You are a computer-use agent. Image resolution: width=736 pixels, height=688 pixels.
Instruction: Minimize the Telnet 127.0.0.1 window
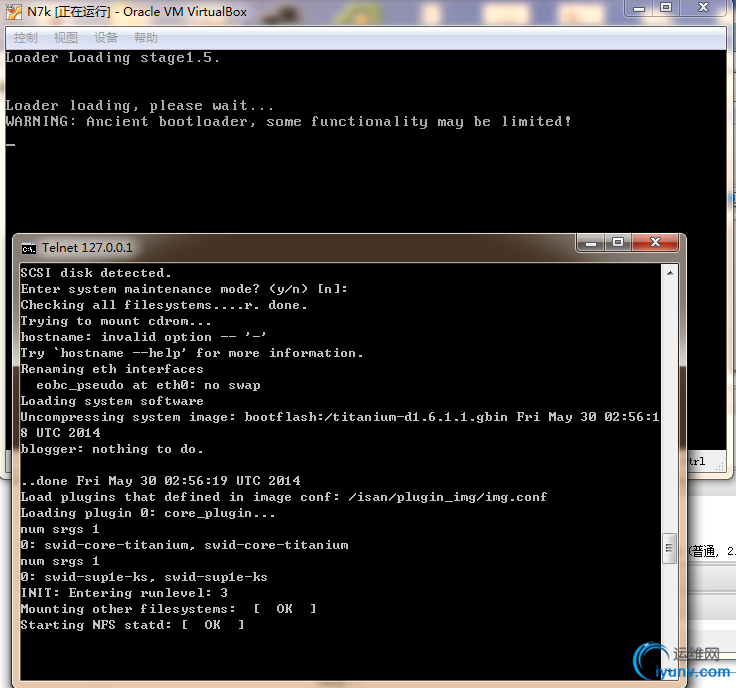pos(591,243)
